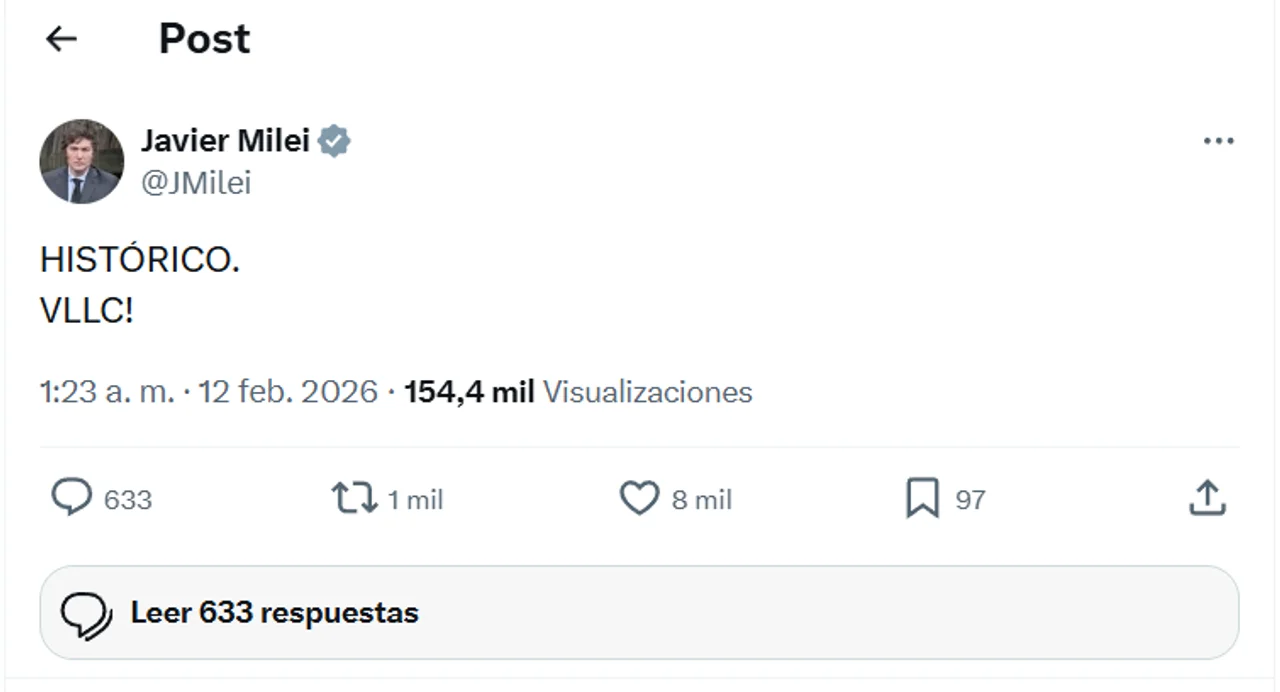
Task: Open the 154,4 mil Visualizaciones link
Action: [578, 392]
